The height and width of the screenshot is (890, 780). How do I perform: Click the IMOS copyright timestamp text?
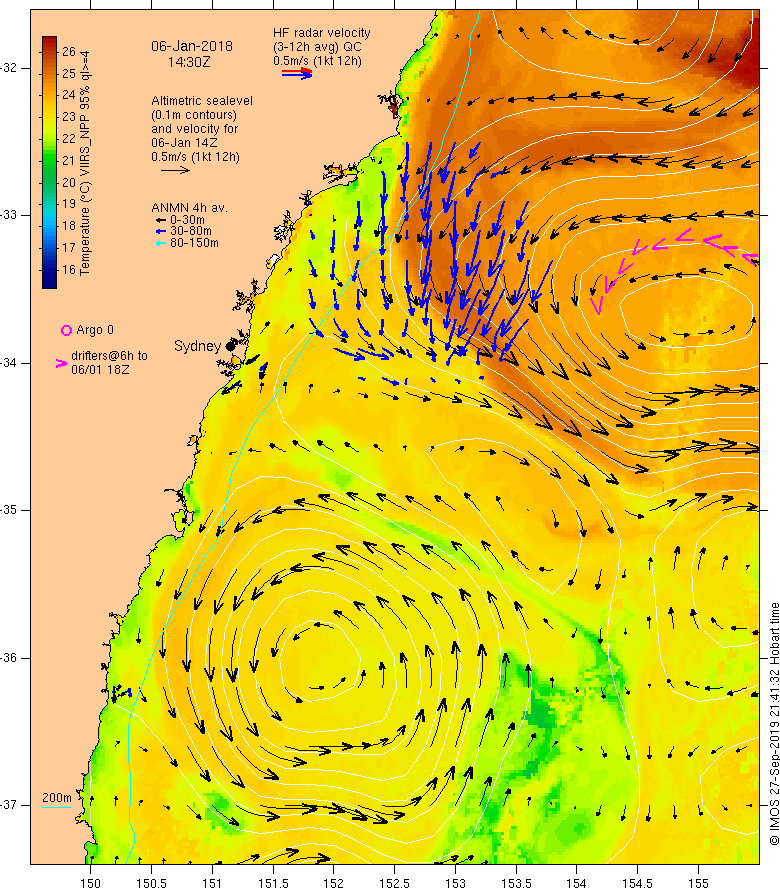click(774, 724)
